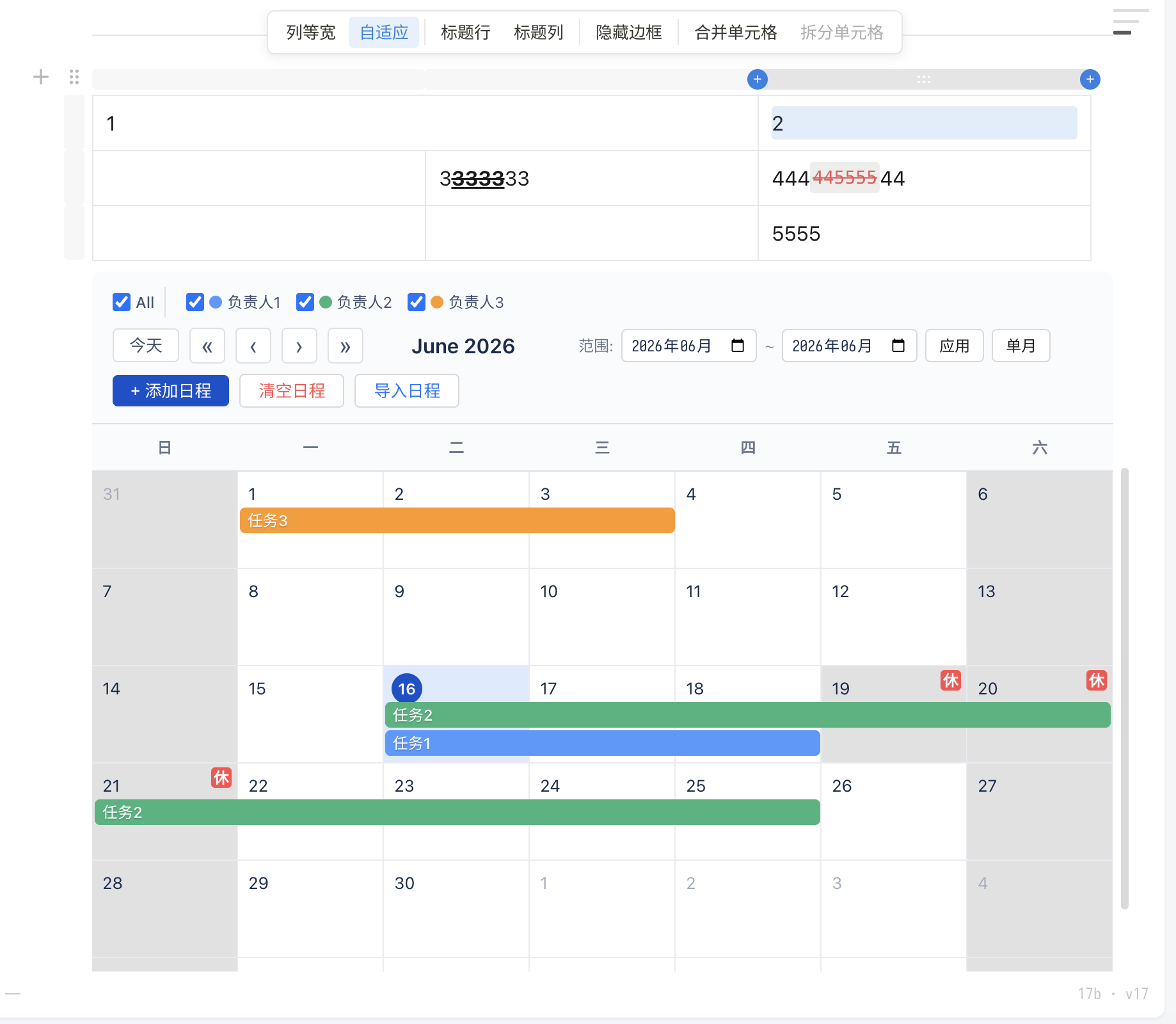This screenshot has width=1176, height=1024.
Task: Toggle the 负责人2 checkbox
Action: pyautogui.click(x=305, y=302)
